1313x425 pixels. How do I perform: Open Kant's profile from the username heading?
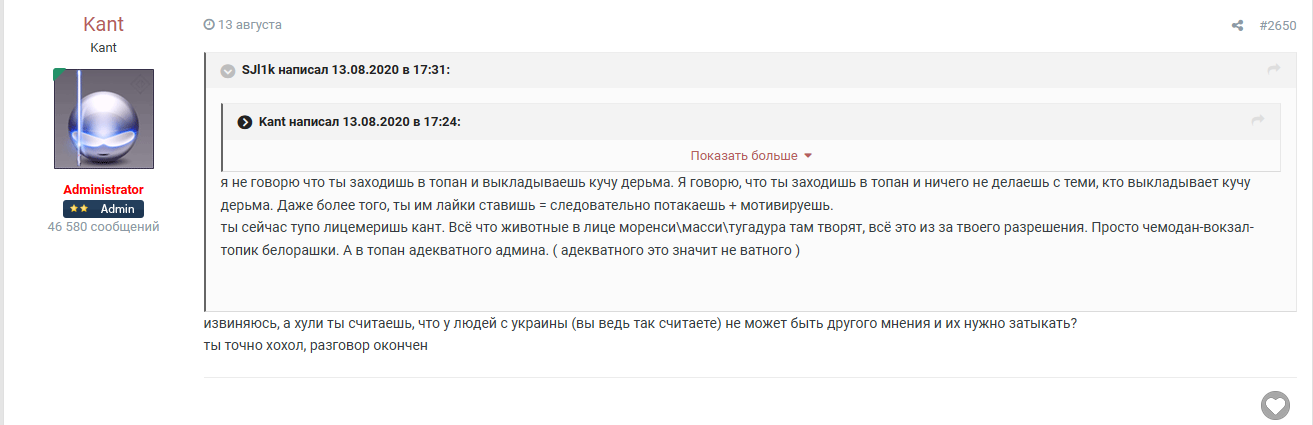pos(103,25)
